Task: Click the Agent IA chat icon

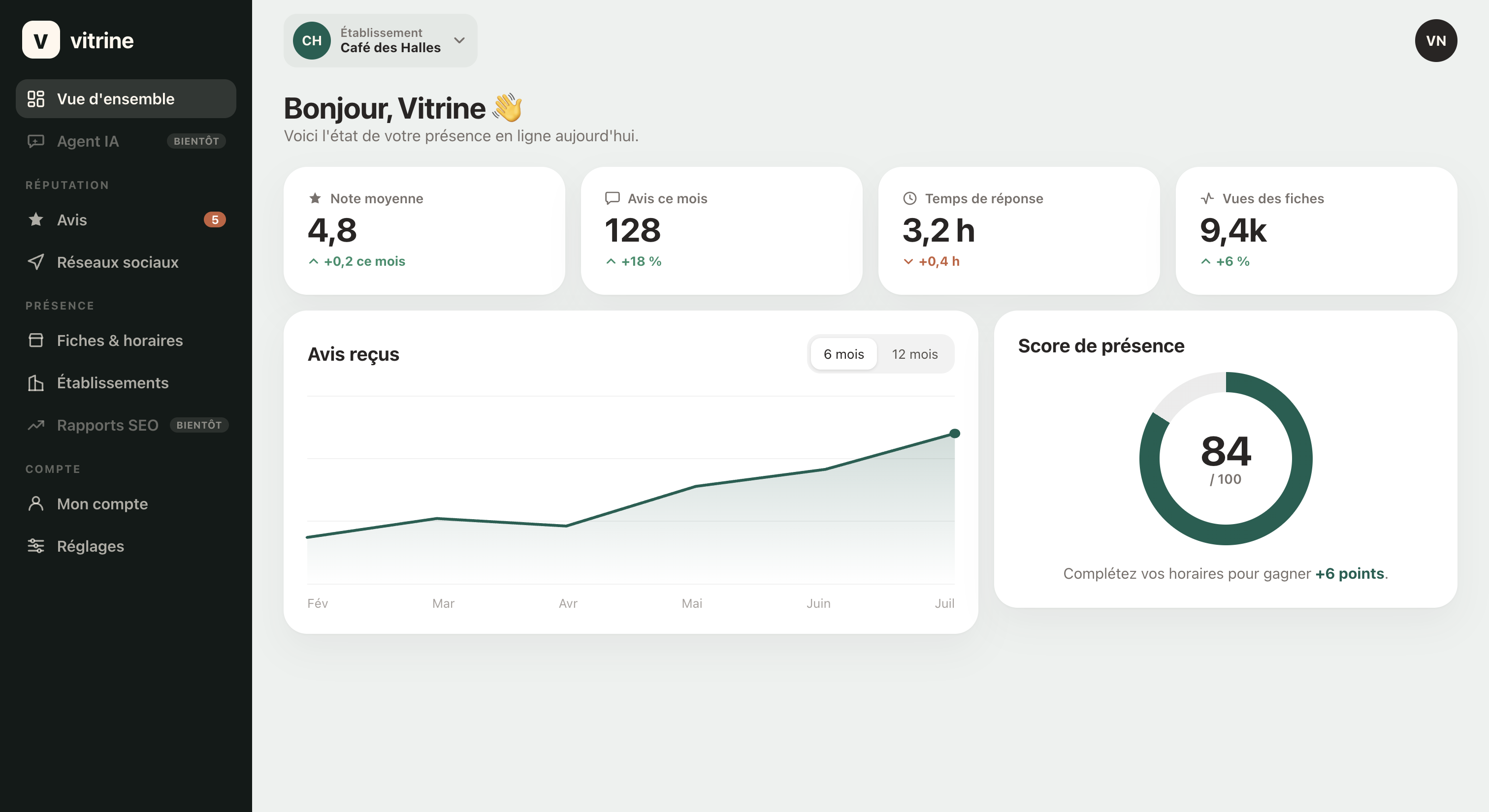Action: [36, 141]
